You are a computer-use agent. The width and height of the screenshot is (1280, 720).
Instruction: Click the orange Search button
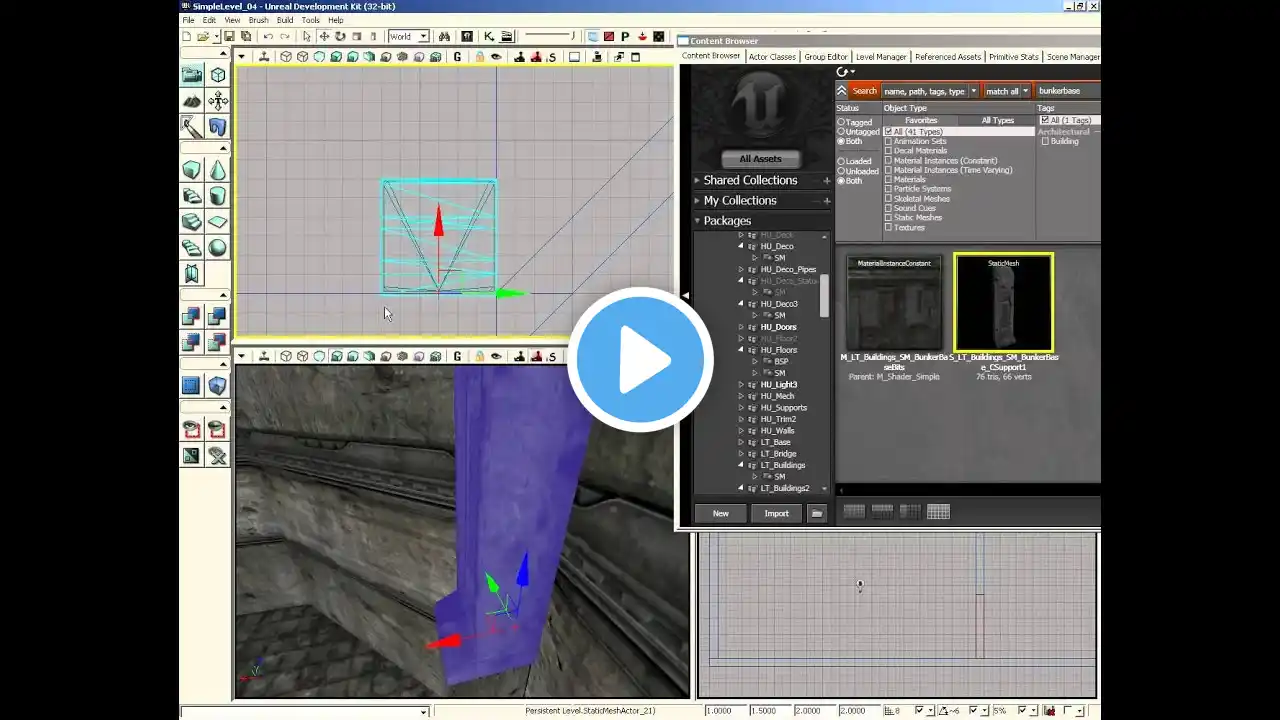[864, 91]
